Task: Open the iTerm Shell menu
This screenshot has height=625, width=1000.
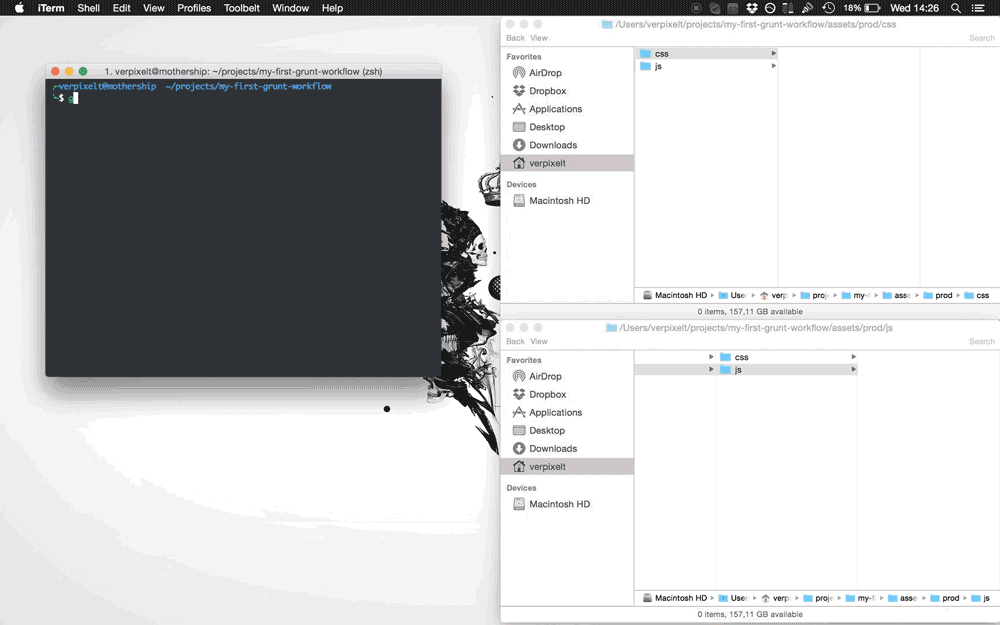Action: tap(88, 8)
